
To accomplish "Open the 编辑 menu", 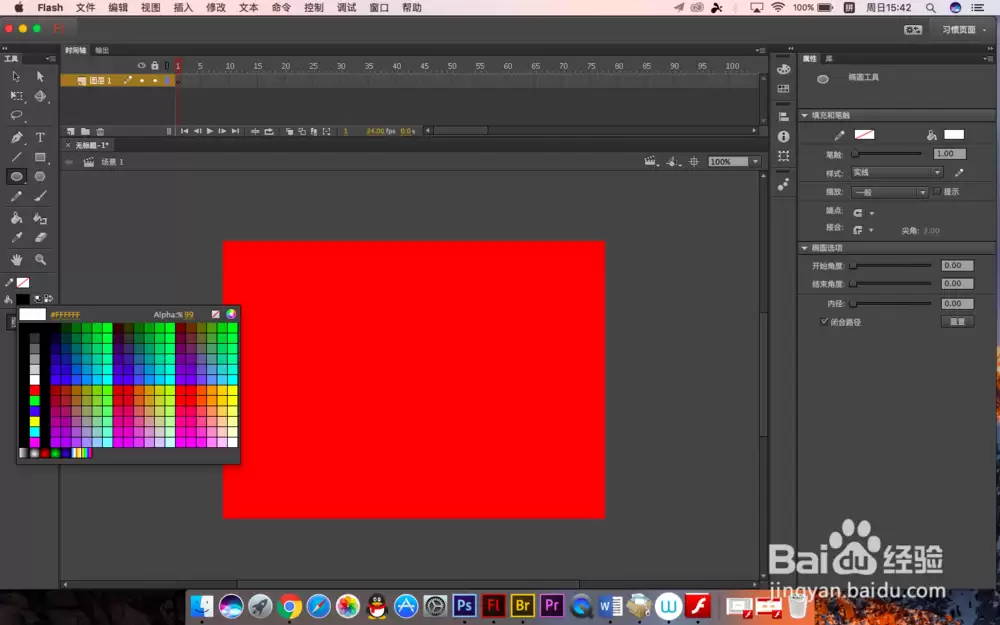I will click(x=118, y=8).
